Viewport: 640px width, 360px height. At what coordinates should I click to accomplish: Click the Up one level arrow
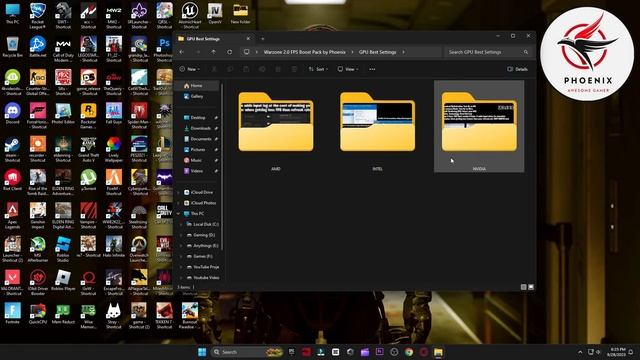pos(213,52)
